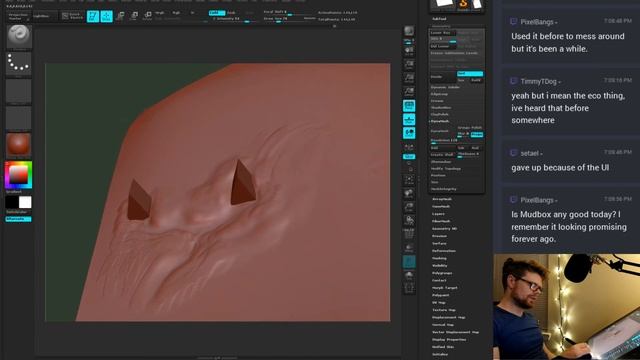Image resolution: width=640 pixels, height=360 pixels.
Task: Select the Move transform tool
Action: [120, 16]
